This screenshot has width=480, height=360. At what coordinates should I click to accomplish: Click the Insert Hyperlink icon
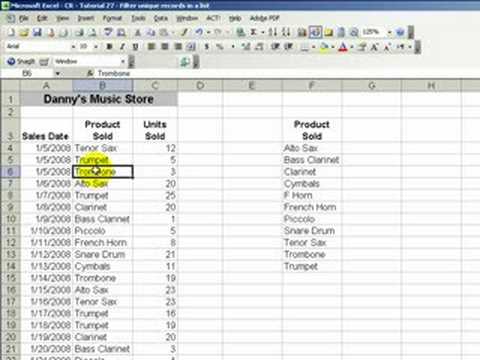pos(240,32)
